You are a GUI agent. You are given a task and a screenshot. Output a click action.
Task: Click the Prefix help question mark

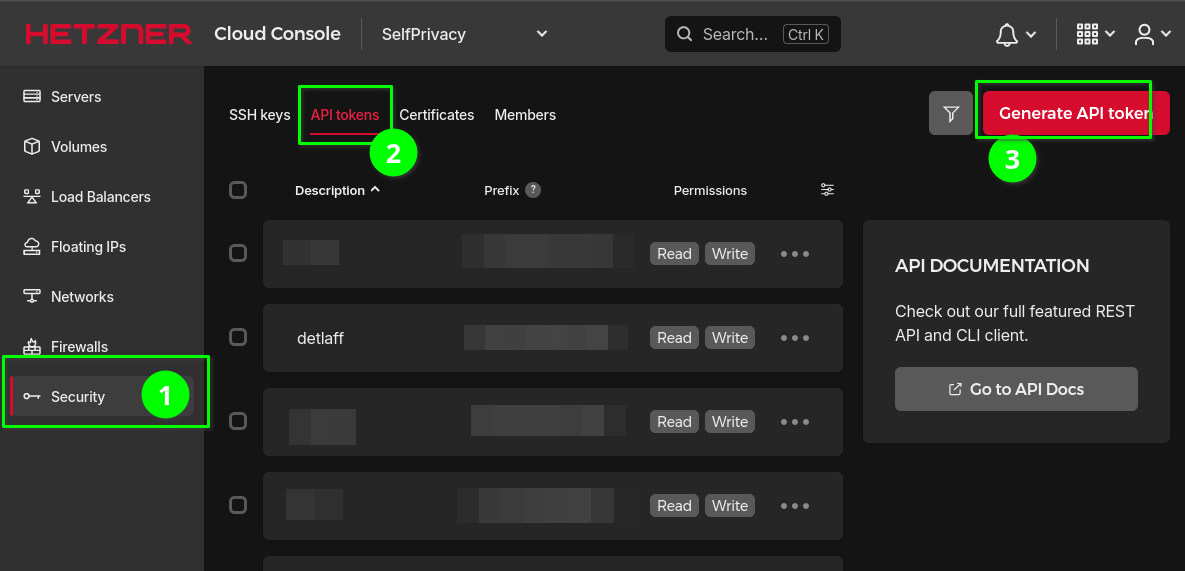pyautogui.click(x=533, y=190)
